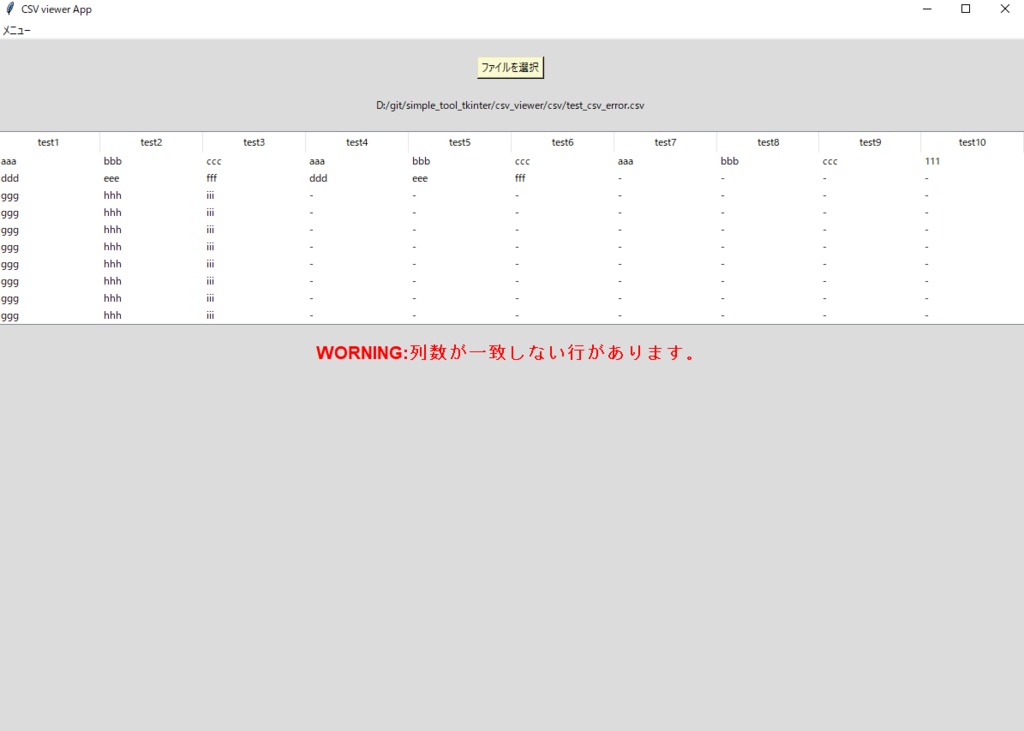
Task: Click the Python feather icon in title bar
Action: tap(10, 9)
